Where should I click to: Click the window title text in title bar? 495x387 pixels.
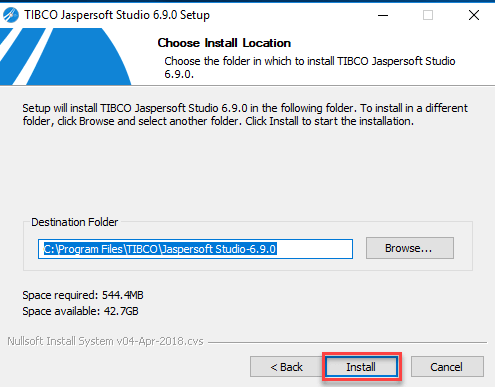click(117, 15)
